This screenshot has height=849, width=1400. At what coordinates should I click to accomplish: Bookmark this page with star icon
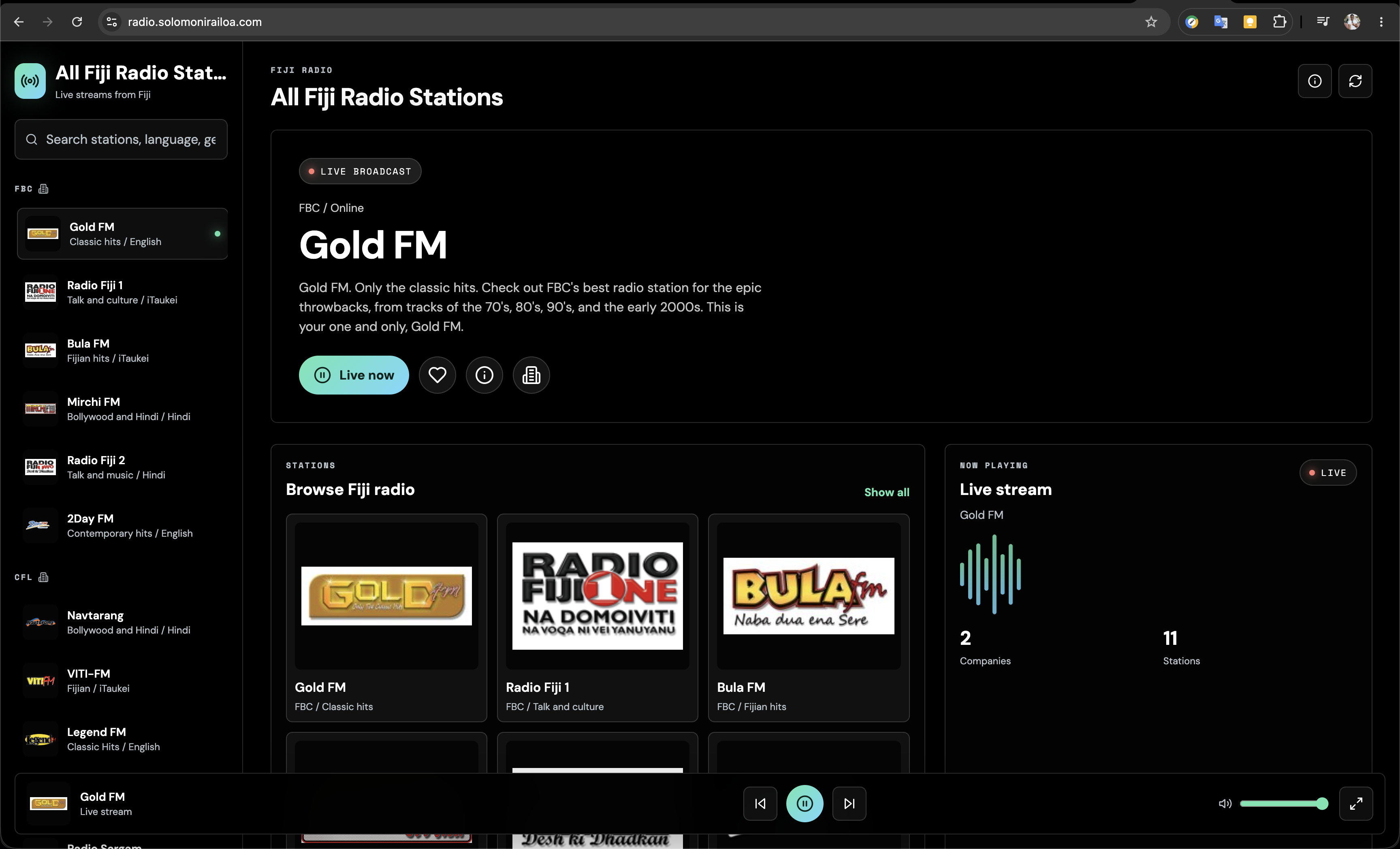[x=1150, y=21]
